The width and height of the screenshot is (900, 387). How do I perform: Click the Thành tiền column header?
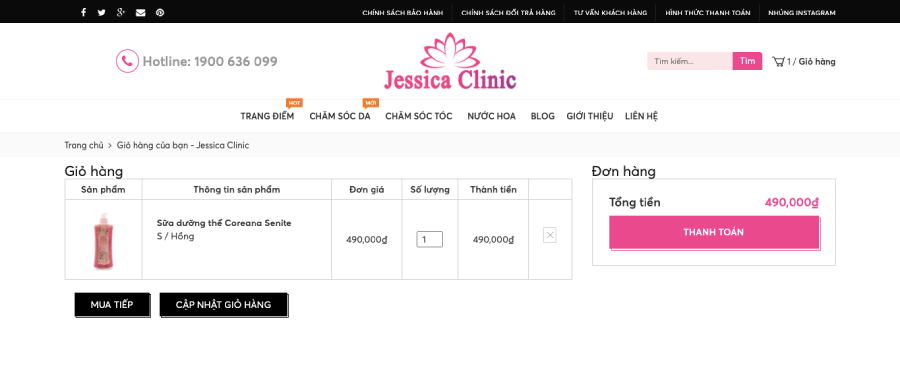click(x=493, y=189)
